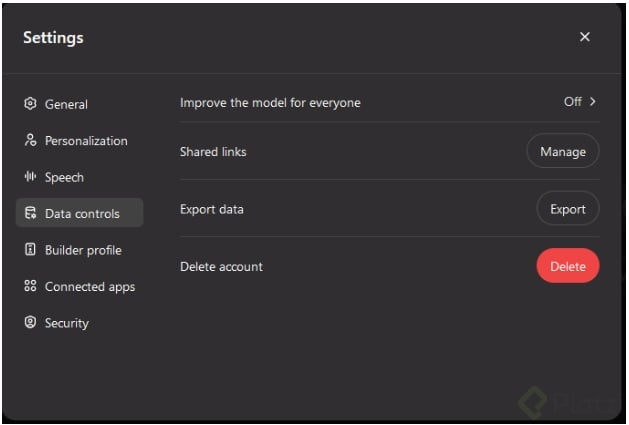Close the Settings dialog with the X
This screenshot has height=425, width=629.
[584, 37]
